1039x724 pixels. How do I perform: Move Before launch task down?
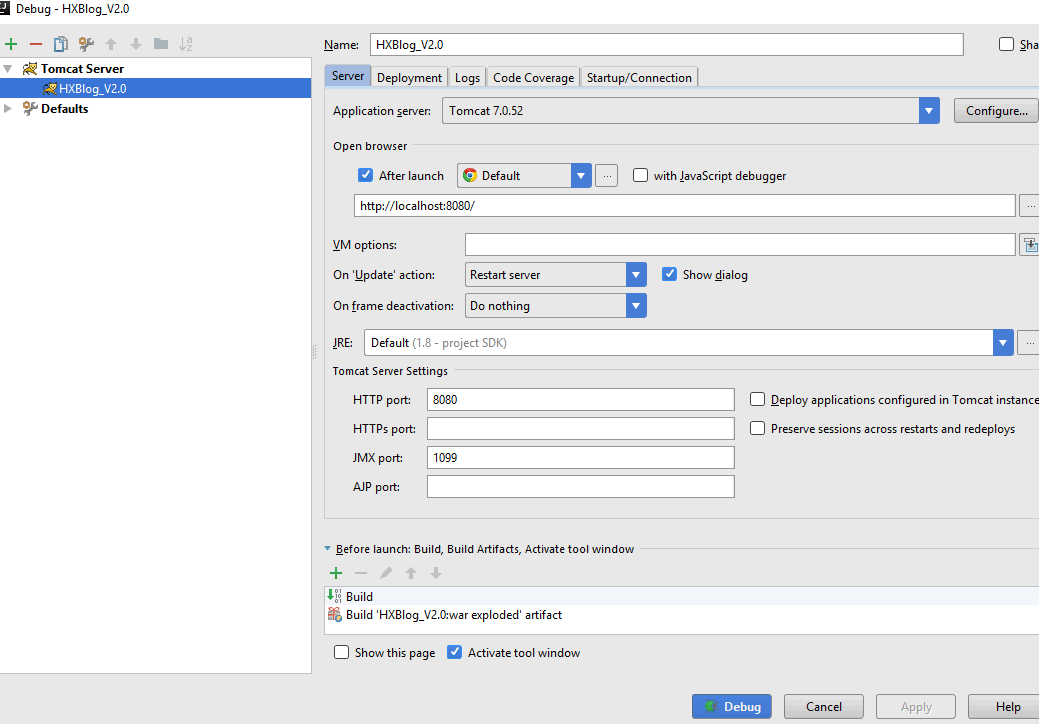(x=435, y=573)
